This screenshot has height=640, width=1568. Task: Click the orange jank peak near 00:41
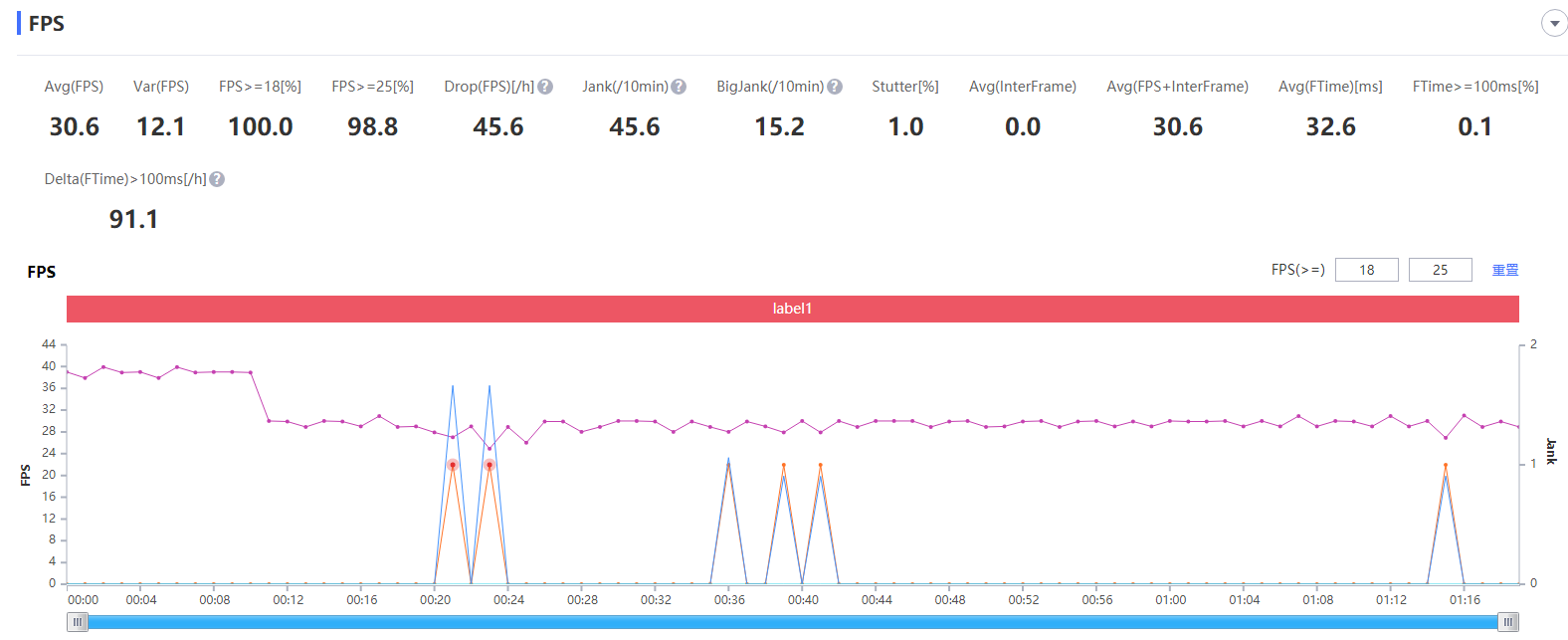click(821, 465)
